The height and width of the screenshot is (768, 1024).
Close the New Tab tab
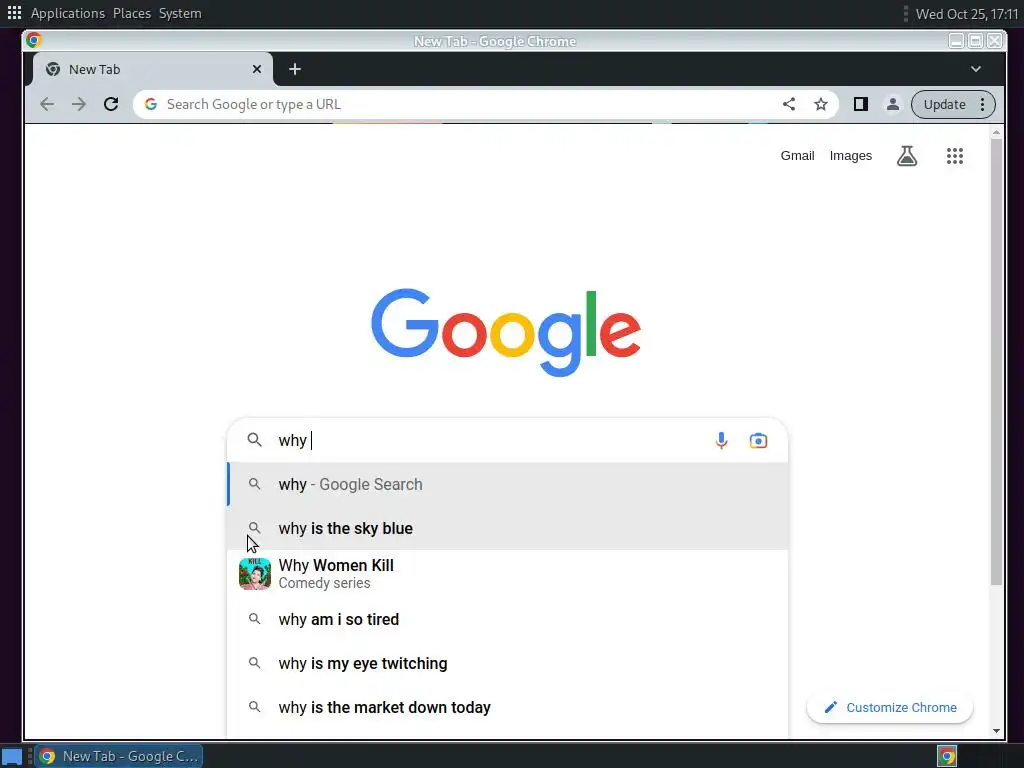coord(257,69)
